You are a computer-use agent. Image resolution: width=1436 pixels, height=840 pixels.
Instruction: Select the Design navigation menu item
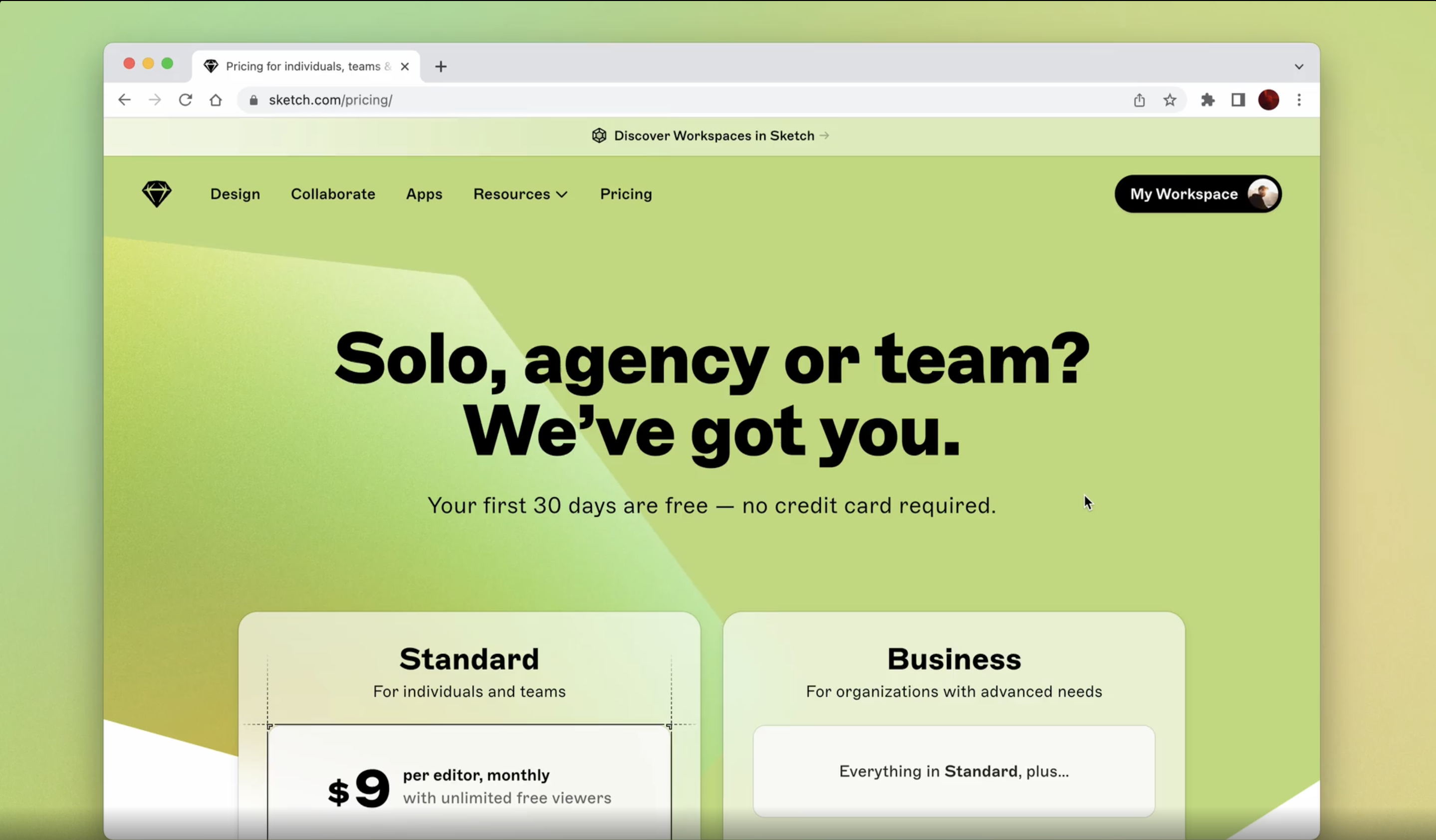(x=234, y=194)
